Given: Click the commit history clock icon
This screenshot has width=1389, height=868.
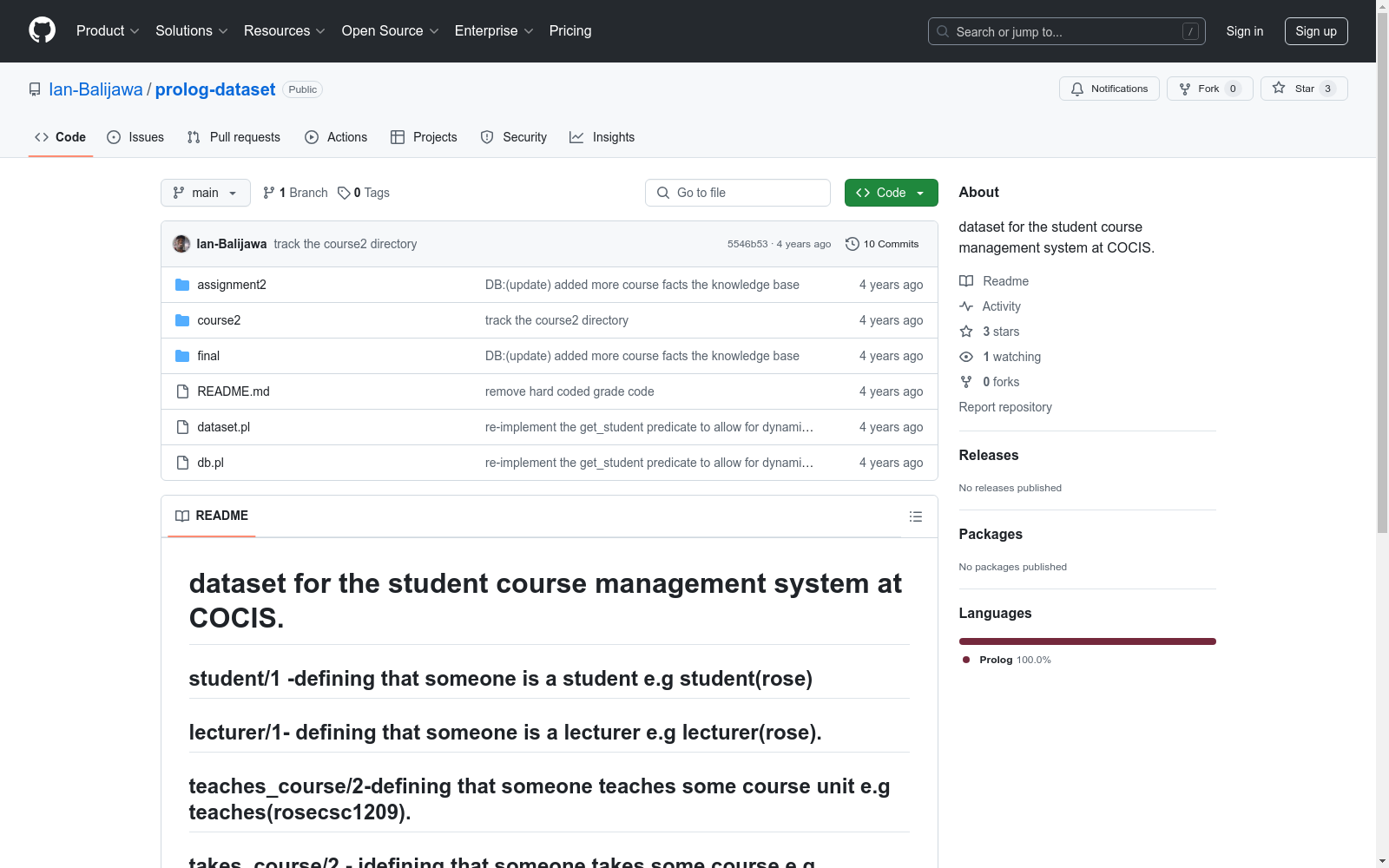Looking at the screenshot, I should click(x=852, y=244).
